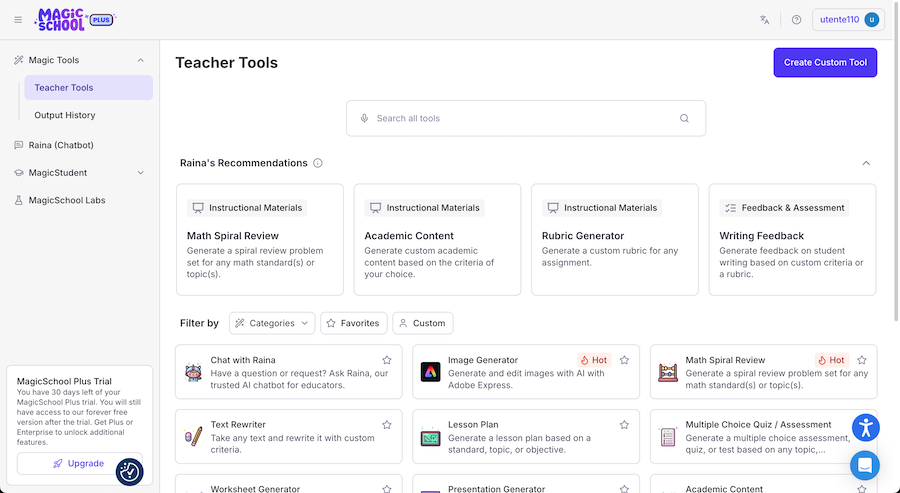Click the Teacher Tools page heading
This screenshot has width=900, height=493.
point(227,63)
